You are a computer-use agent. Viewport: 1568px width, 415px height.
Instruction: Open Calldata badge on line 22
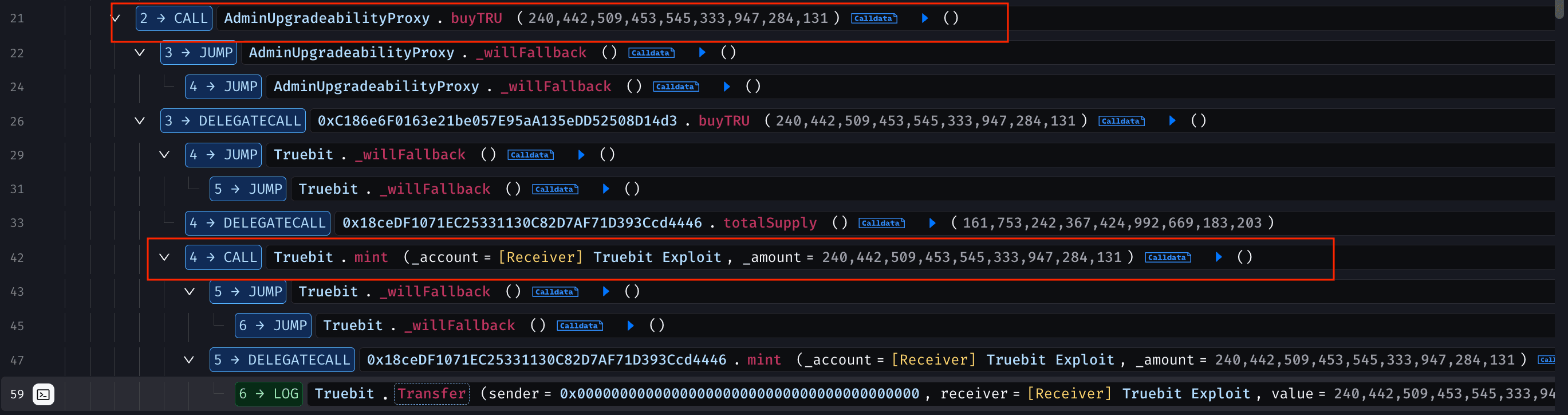coord(651,53)
